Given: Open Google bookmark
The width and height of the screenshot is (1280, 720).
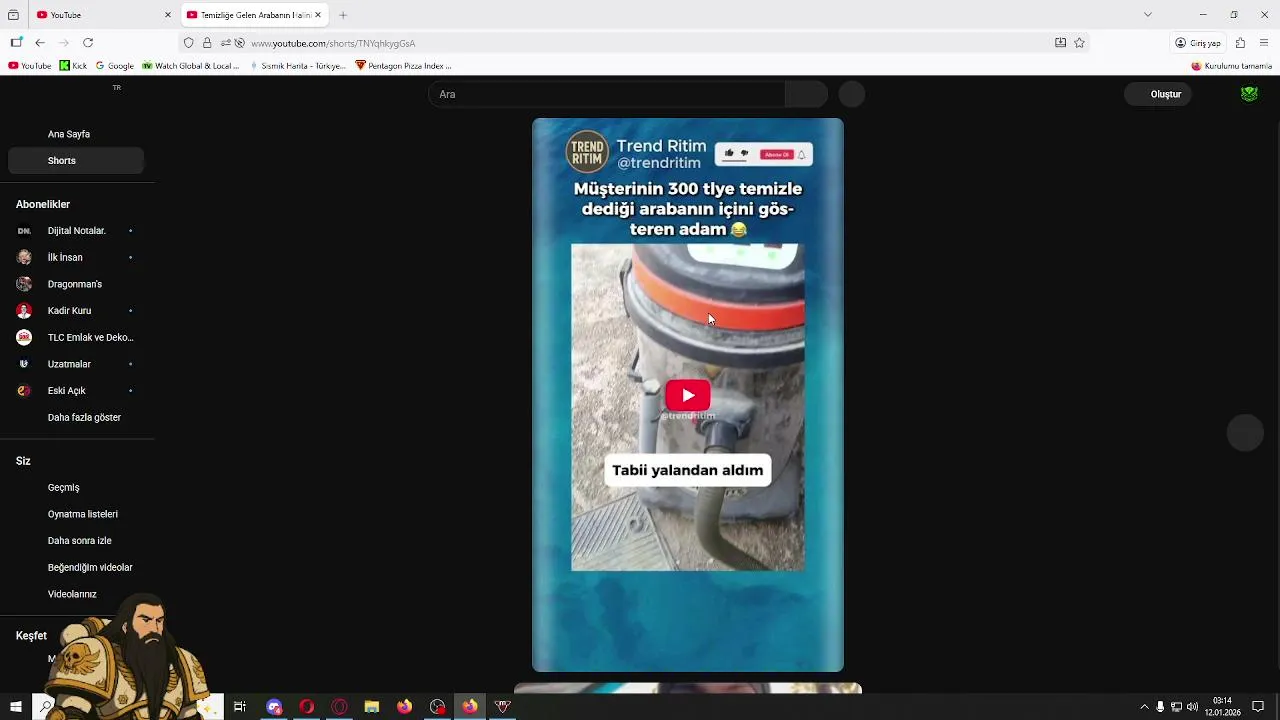Looking at the screenshot, I should click(114, 66).
